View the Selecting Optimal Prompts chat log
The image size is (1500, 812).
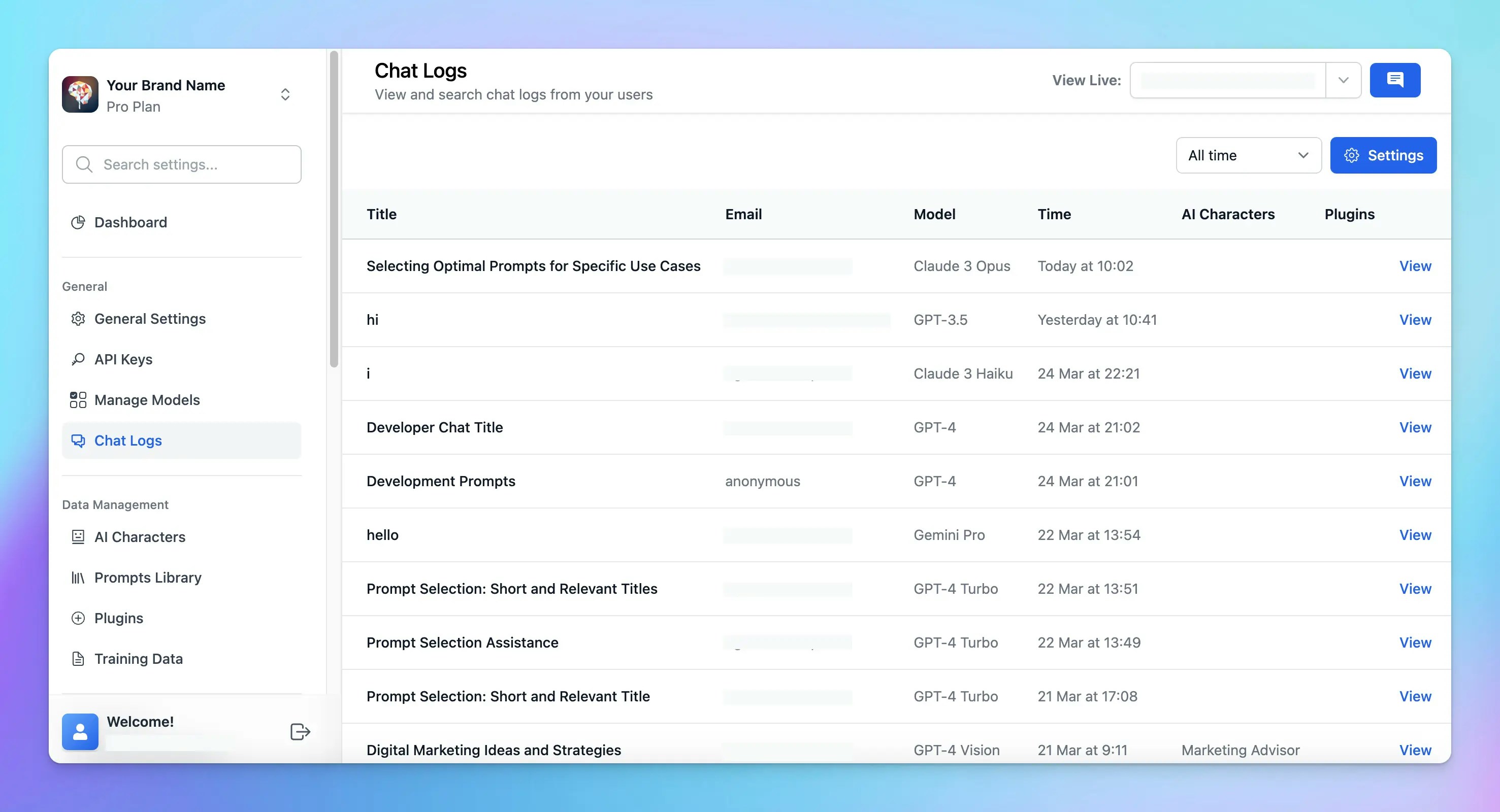coord(1415,266)
